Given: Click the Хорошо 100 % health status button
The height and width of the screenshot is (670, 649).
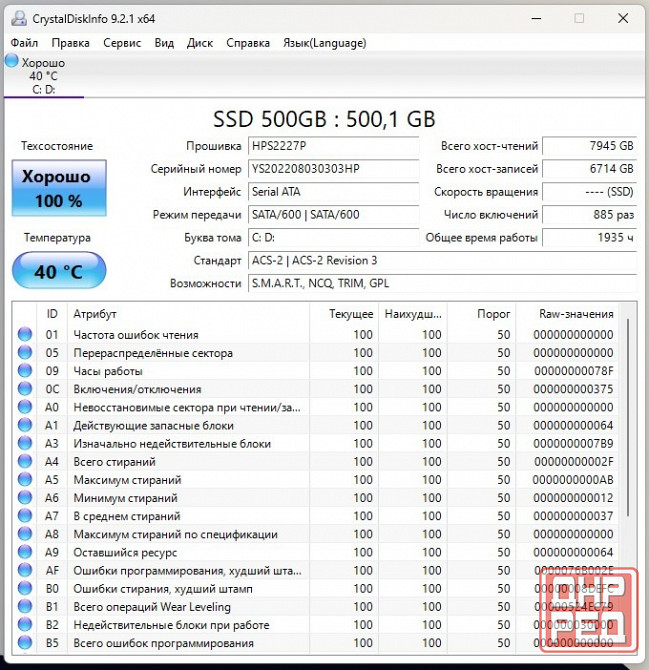Looking at the screenshot, I should coord(59,188).
